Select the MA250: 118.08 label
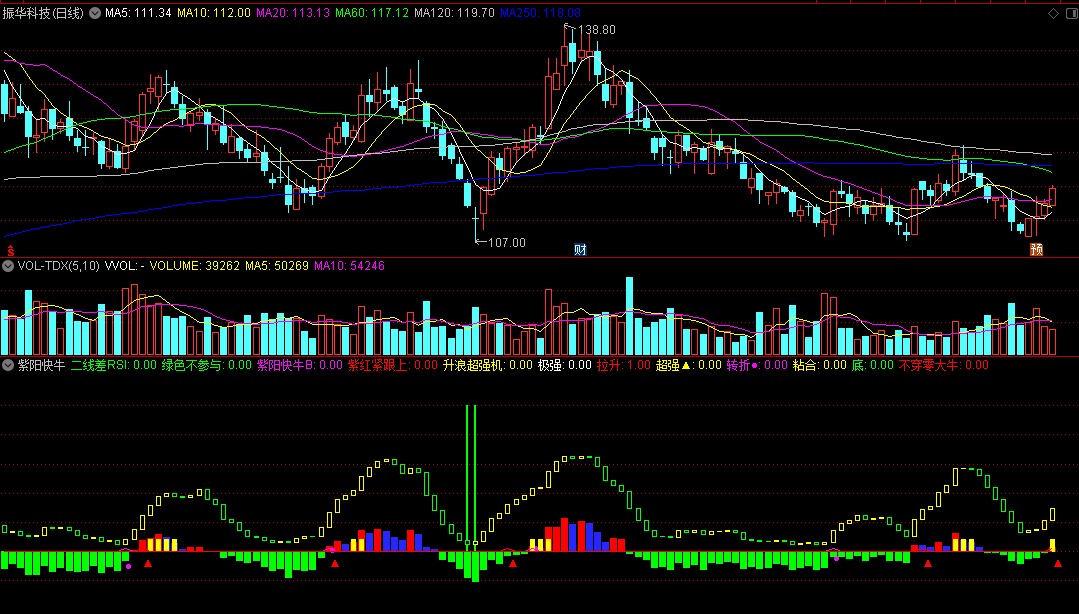This screenshot has height=614, width=1079. [540, 13]
